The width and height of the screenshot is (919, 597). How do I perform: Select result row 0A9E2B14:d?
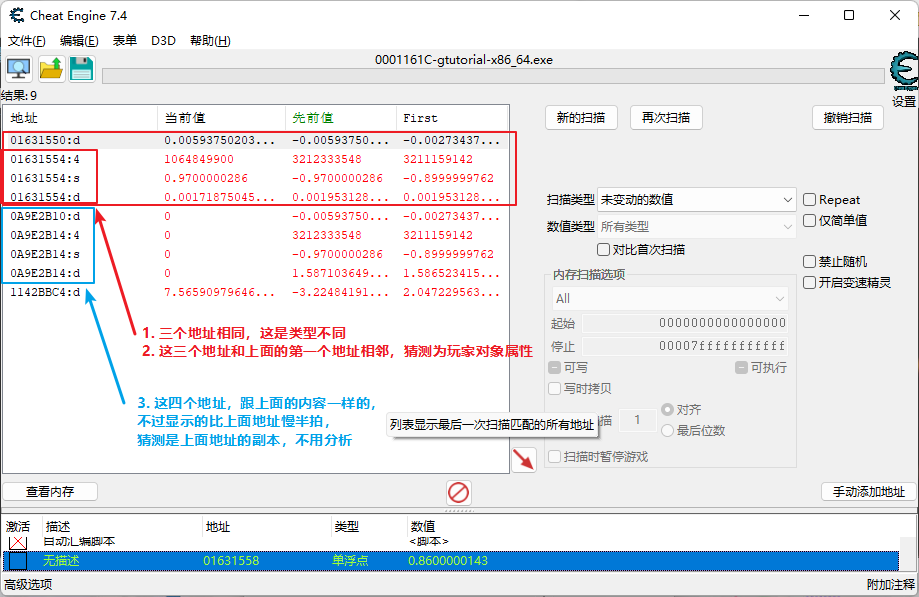(256, 273)
